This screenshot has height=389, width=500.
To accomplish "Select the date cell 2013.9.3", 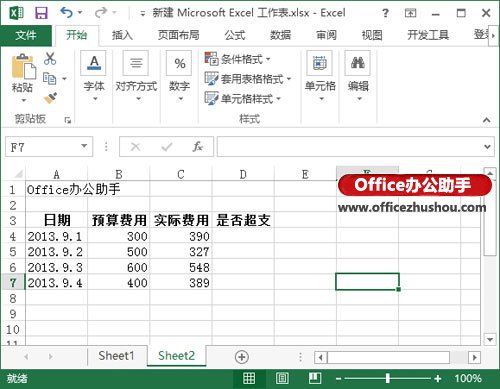I will [x=56, y=267].
